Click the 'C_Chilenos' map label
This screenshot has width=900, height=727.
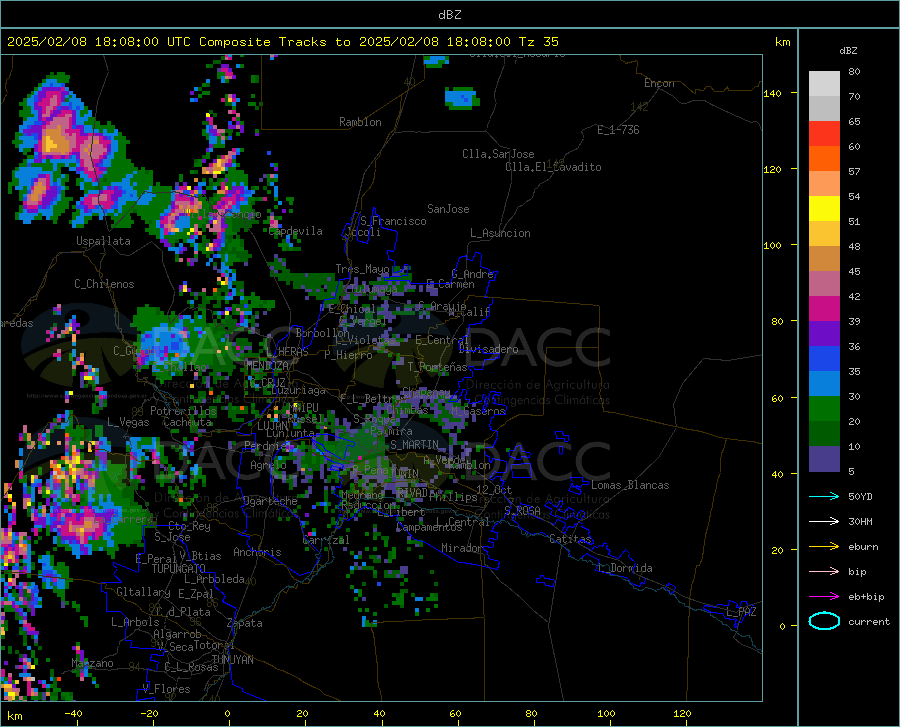coord(104,284)
